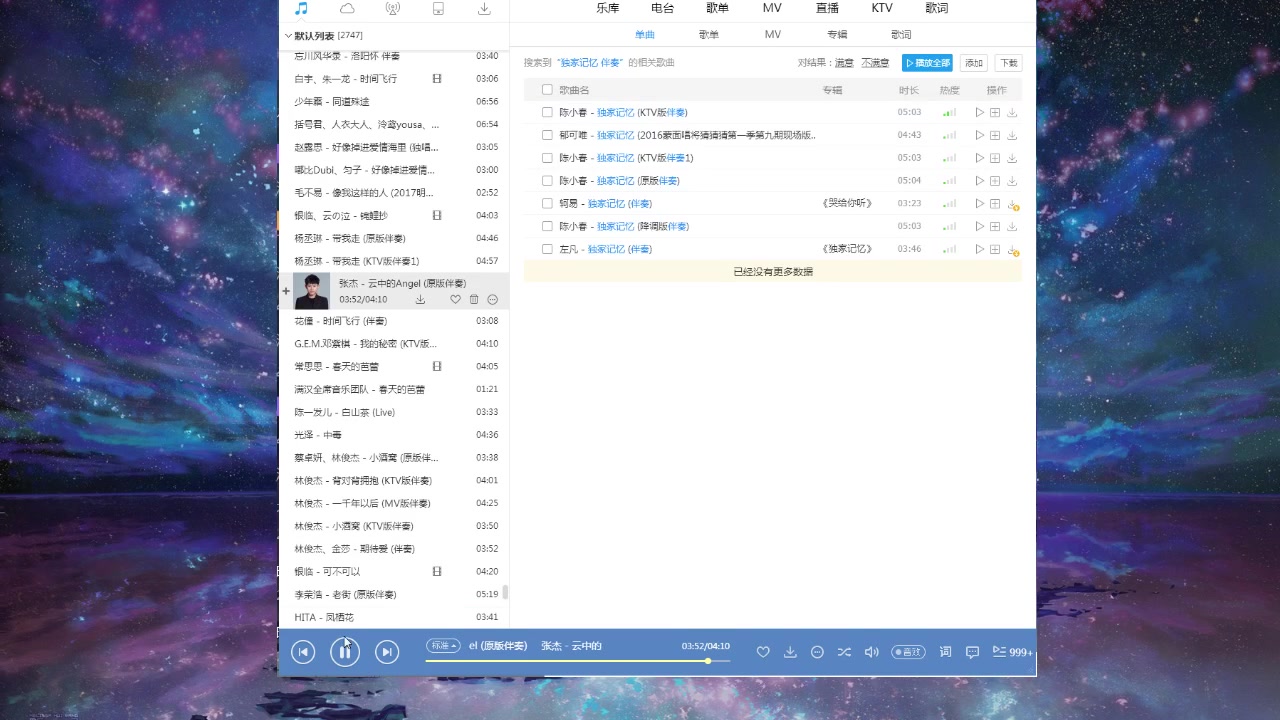
Task: Favorite 张杰 - 云中的Angel in playlist row
Action: [x=456, y=300]
